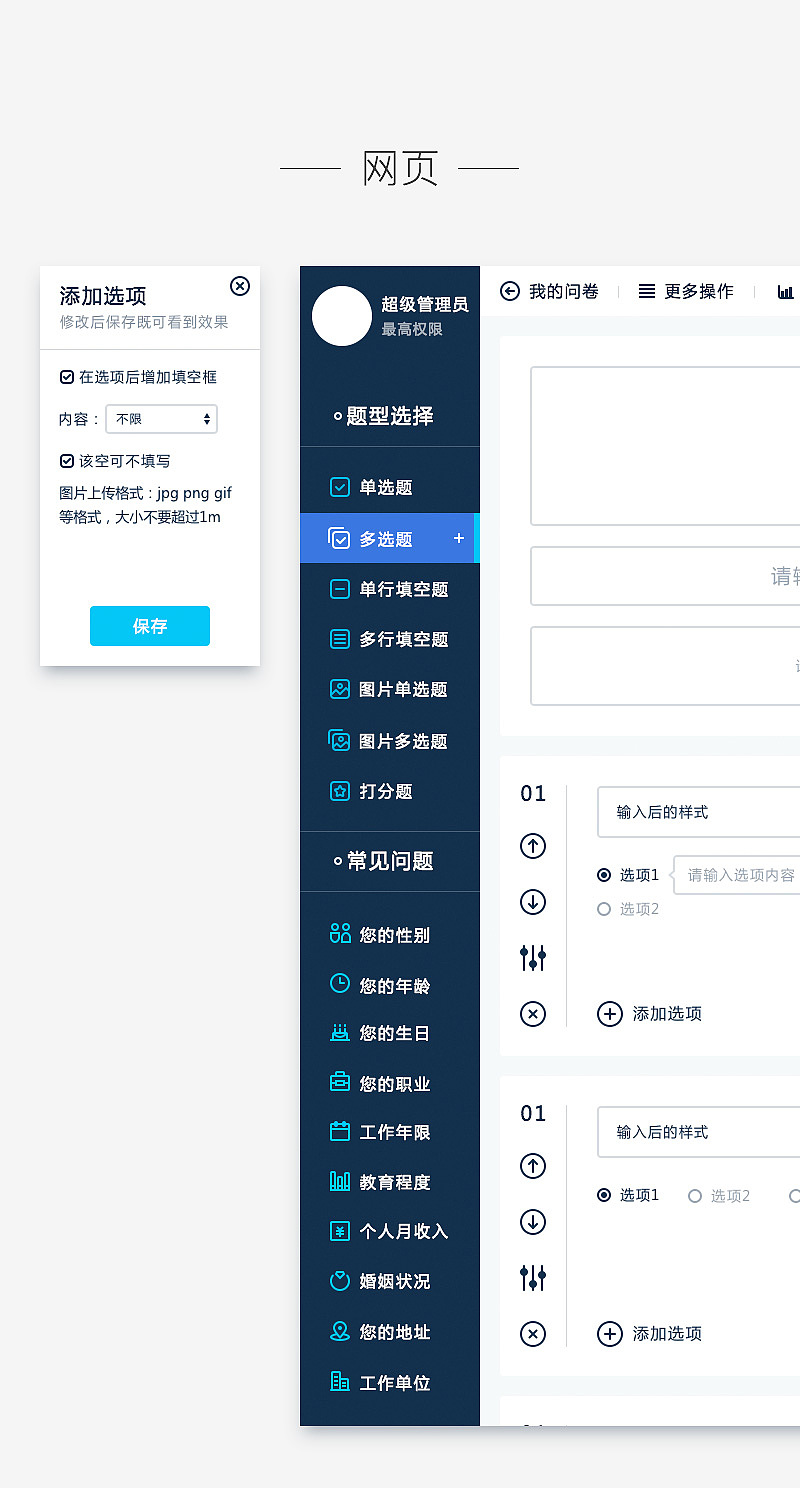Viewport: 800px width, 1488px height.
Task: Select 多选题 question type
Action: 390,539
